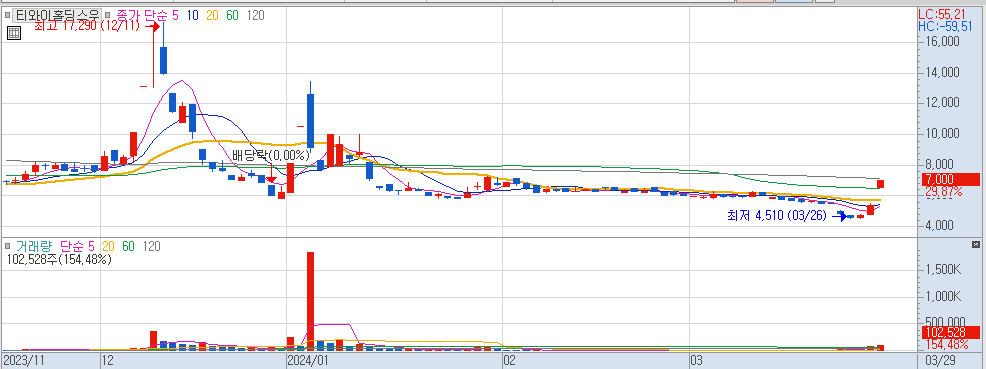The image size is (986, 369).
Task: Toggle the square marker before 티와이홀딩스우
Action: point(8,14)
